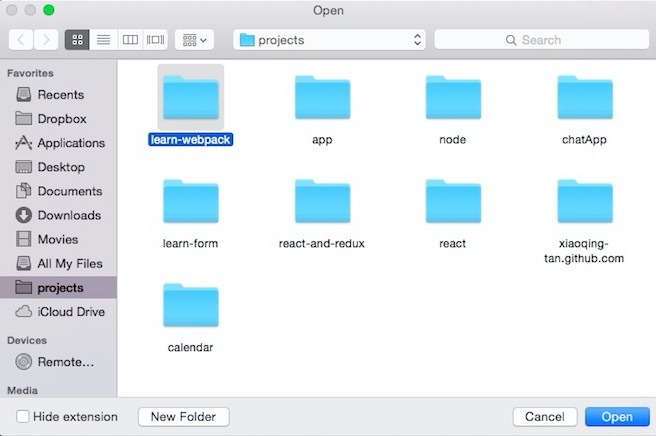Open iCloud Drive in the sidebar

pos(60,312)
